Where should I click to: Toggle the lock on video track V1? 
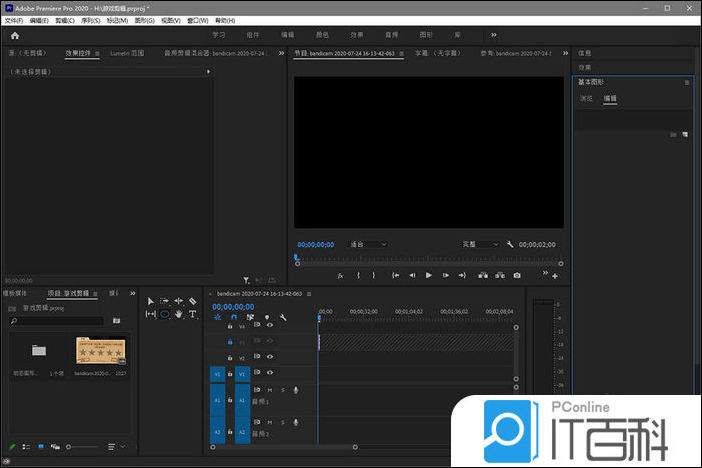pos(230,374)
